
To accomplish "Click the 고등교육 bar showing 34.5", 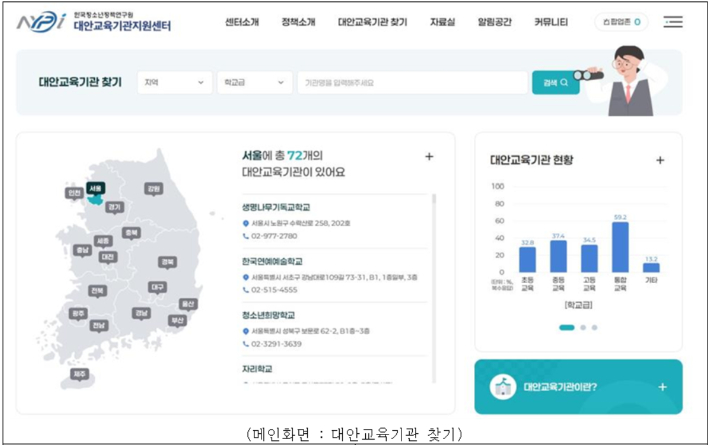I will (x=589, y=258).
